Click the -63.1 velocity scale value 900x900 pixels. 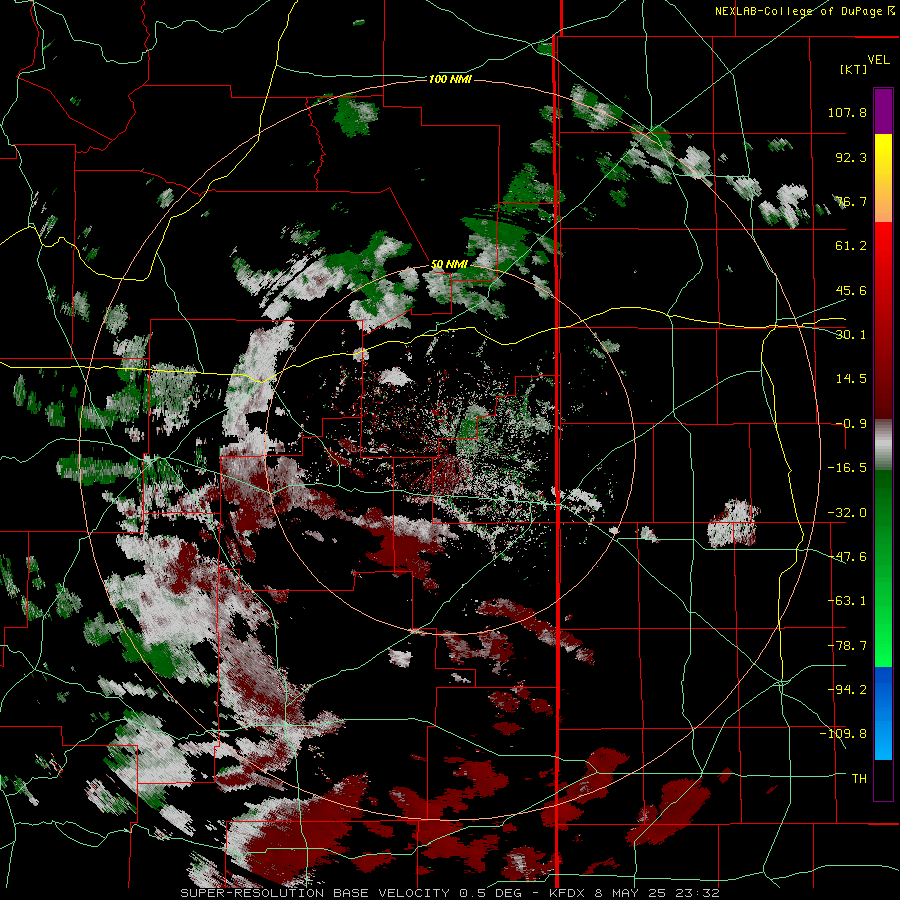(847, 601)
